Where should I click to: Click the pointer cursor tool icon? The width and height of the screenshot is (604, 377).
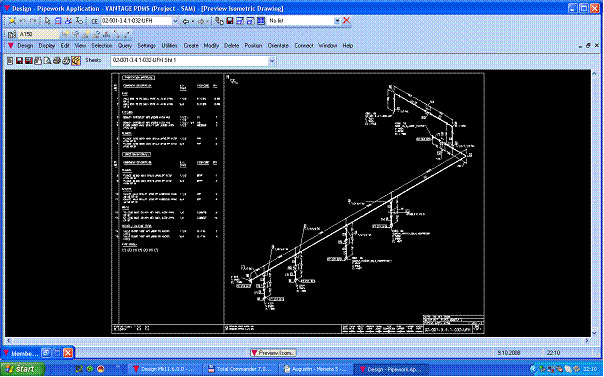tap(47, 21)
